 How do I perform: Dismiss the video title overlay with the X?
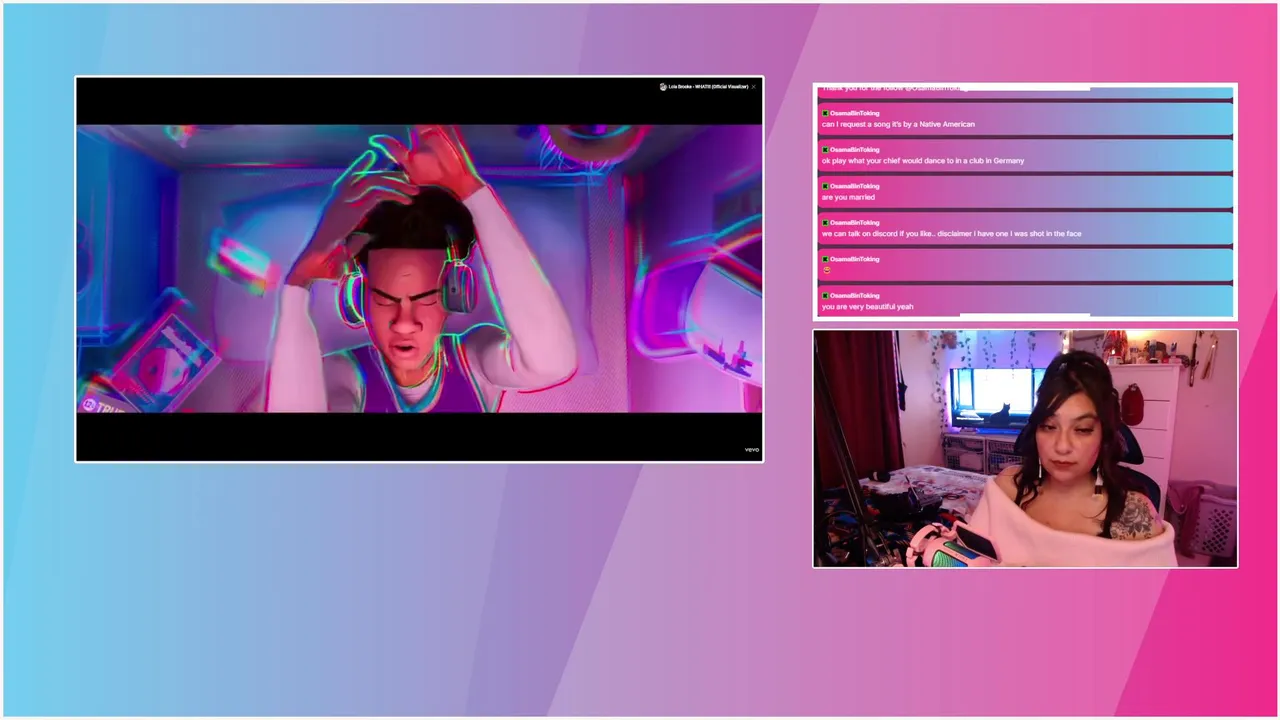754,87
